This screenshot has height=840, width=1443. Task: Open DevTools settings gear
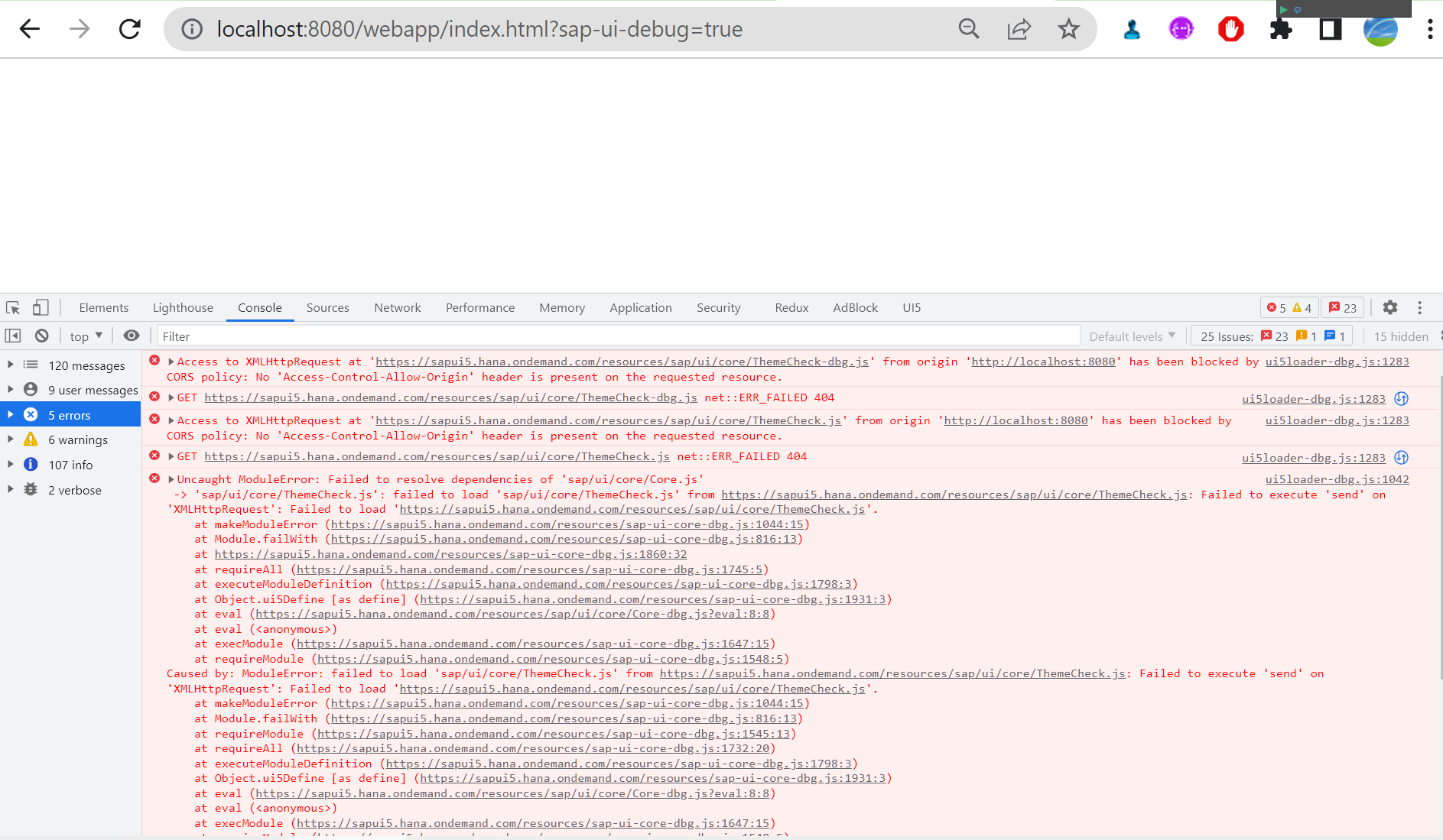(x=1390, y=307)
